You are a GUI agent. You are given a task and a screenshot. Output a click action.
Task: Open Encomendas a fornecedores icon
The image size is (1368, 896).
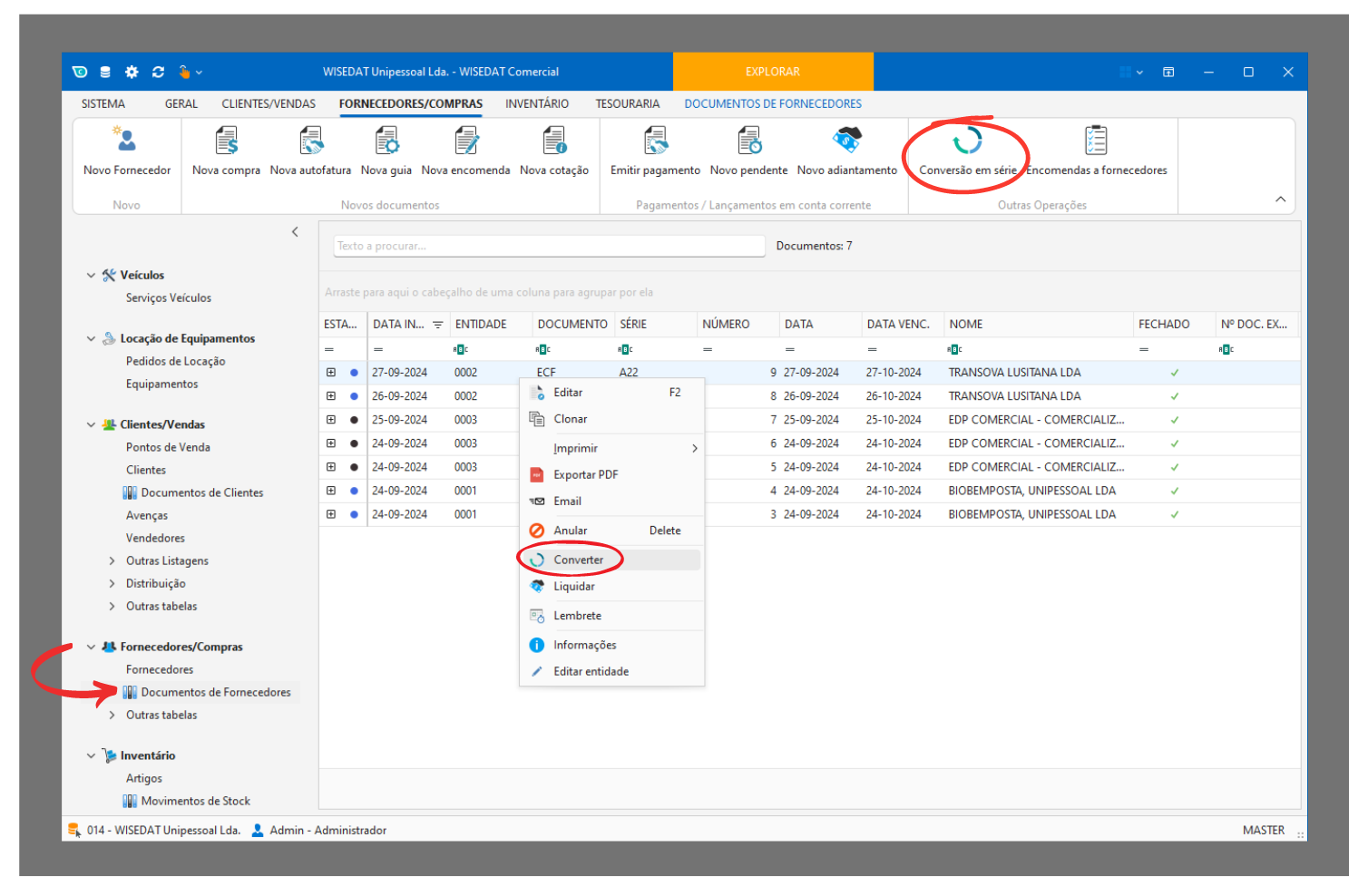click(x=1096, y=141)
